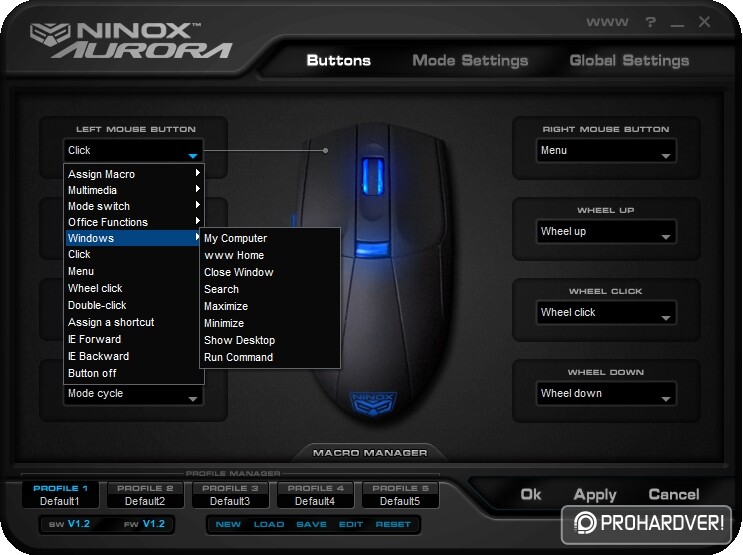Open the Mode Settings tab
The width and height of the screenshot is (743, 555).
coord(470,60)
